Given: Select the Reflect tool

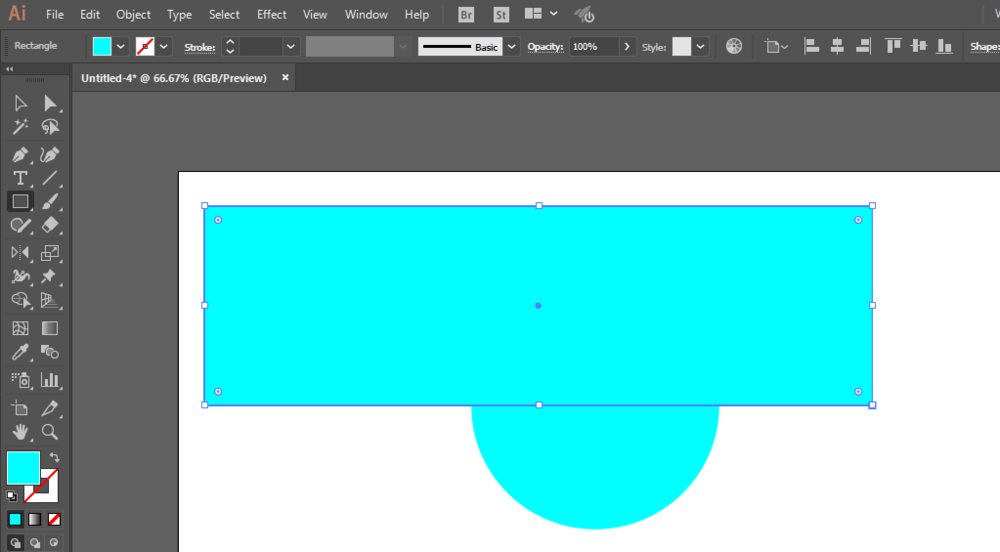Looking at the screenshot, I should click(20, 253).
